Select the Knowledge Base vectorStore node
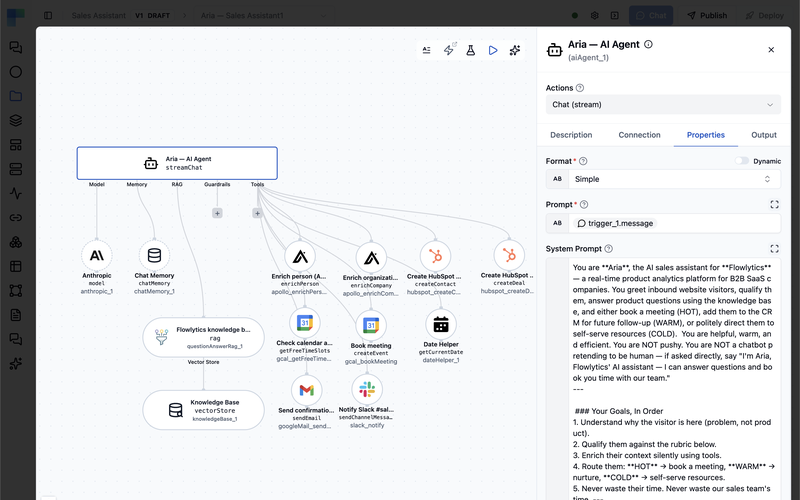Image resolution: width=800 pixels, height=500 pixels. point(204,410)
